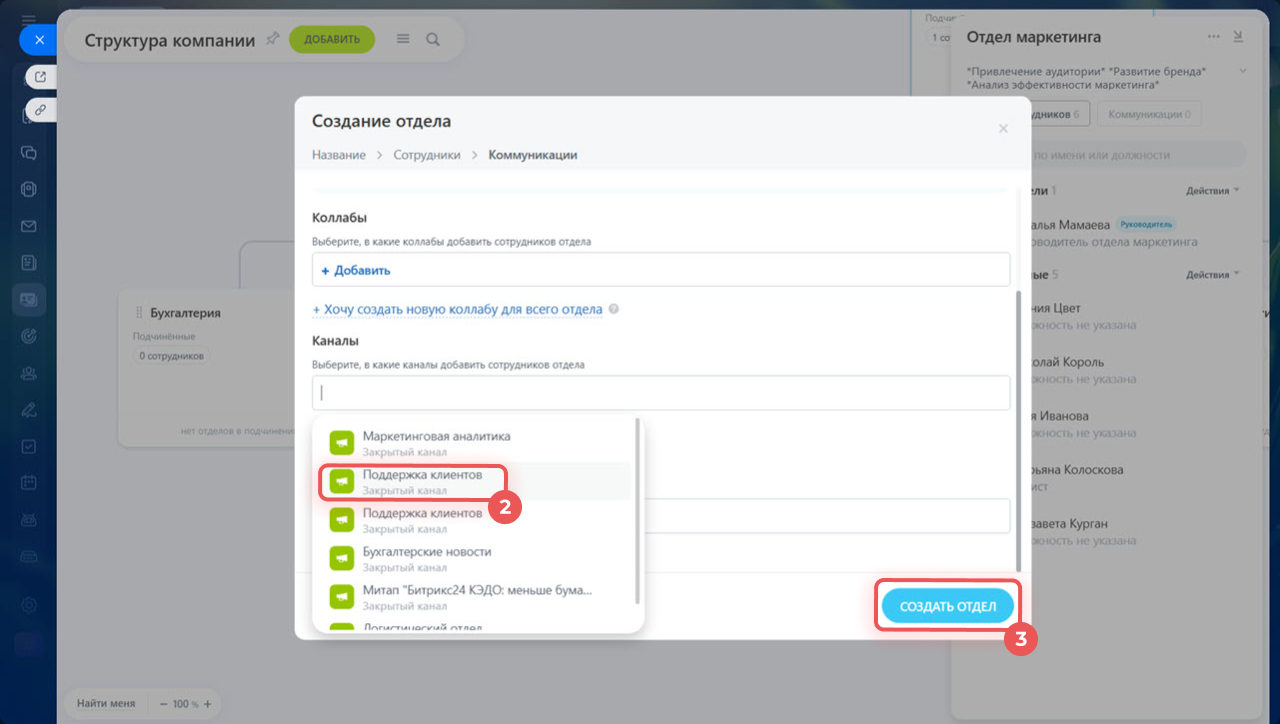1280x724 pixels.
Task: Open the three-dots menu in Отдел маркетинга panel
Action: coord(1213,36)
